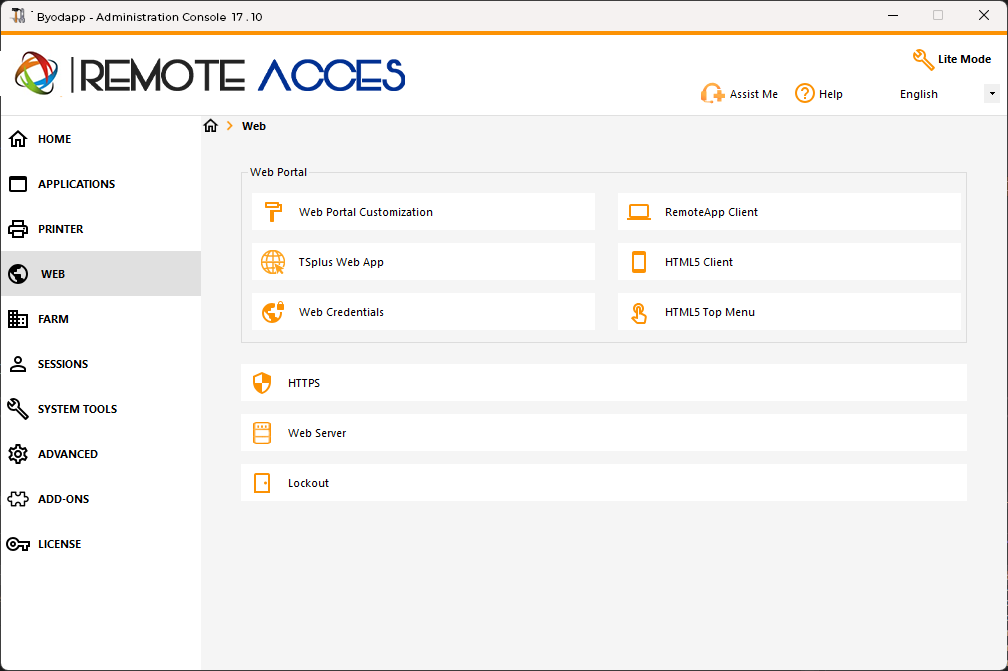Click the Help question mark icon
Screen dimensions: 1008x671
coord(805,93)
